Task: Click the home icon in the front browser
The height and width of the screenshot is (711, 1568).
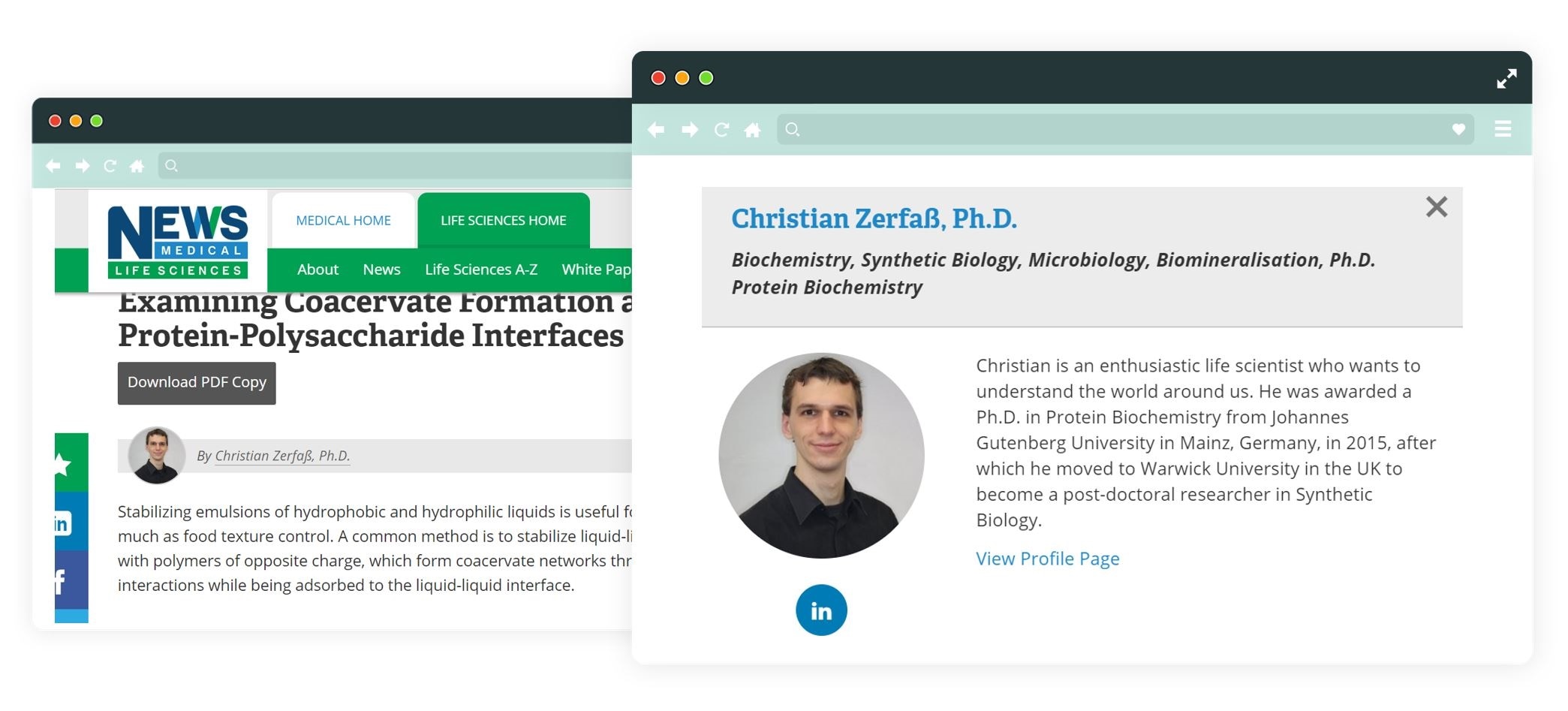Action: click(752, 130)
